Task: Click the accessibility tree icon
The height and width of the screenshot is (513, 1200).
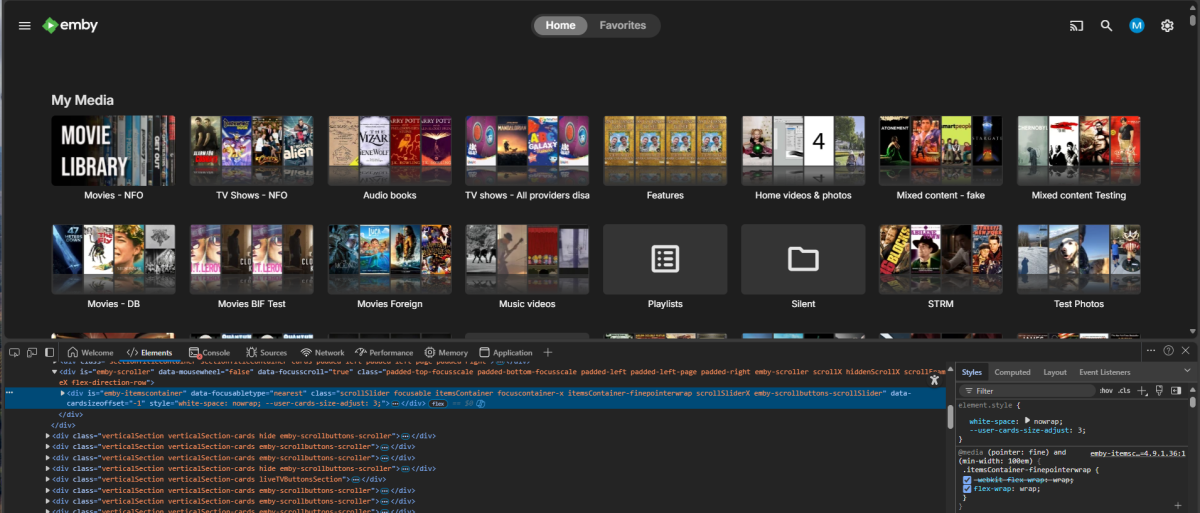Action: point(934,380)
